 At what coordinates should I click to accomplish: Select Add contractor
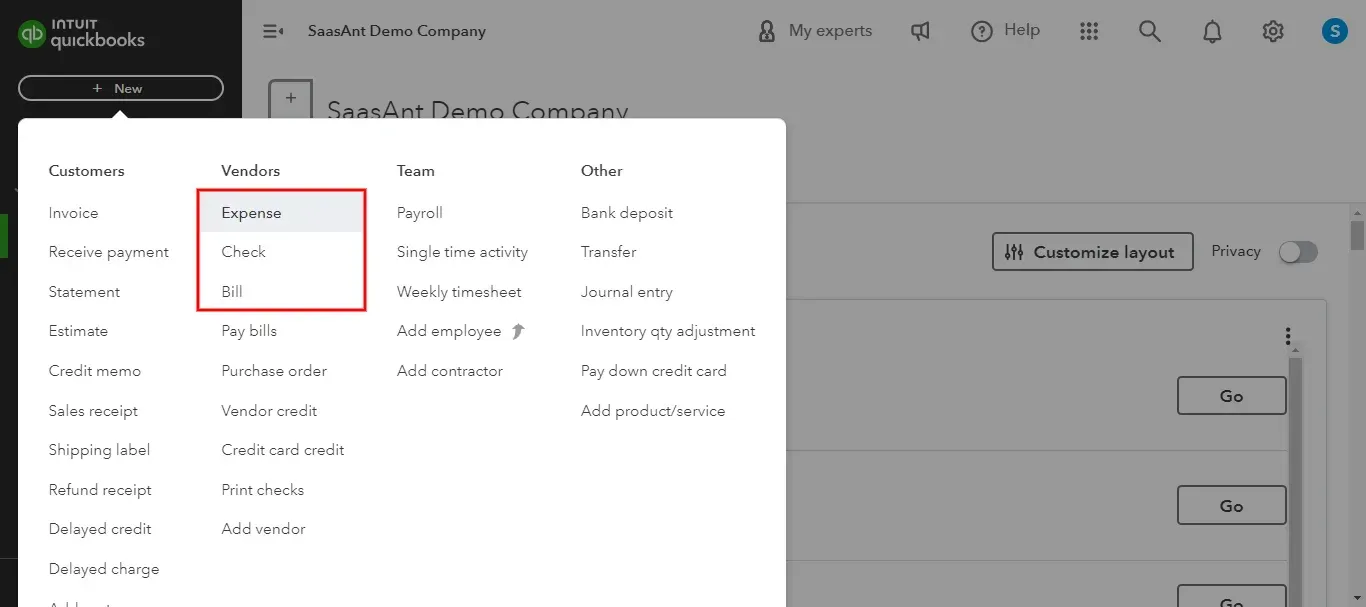tap(450, 371)
